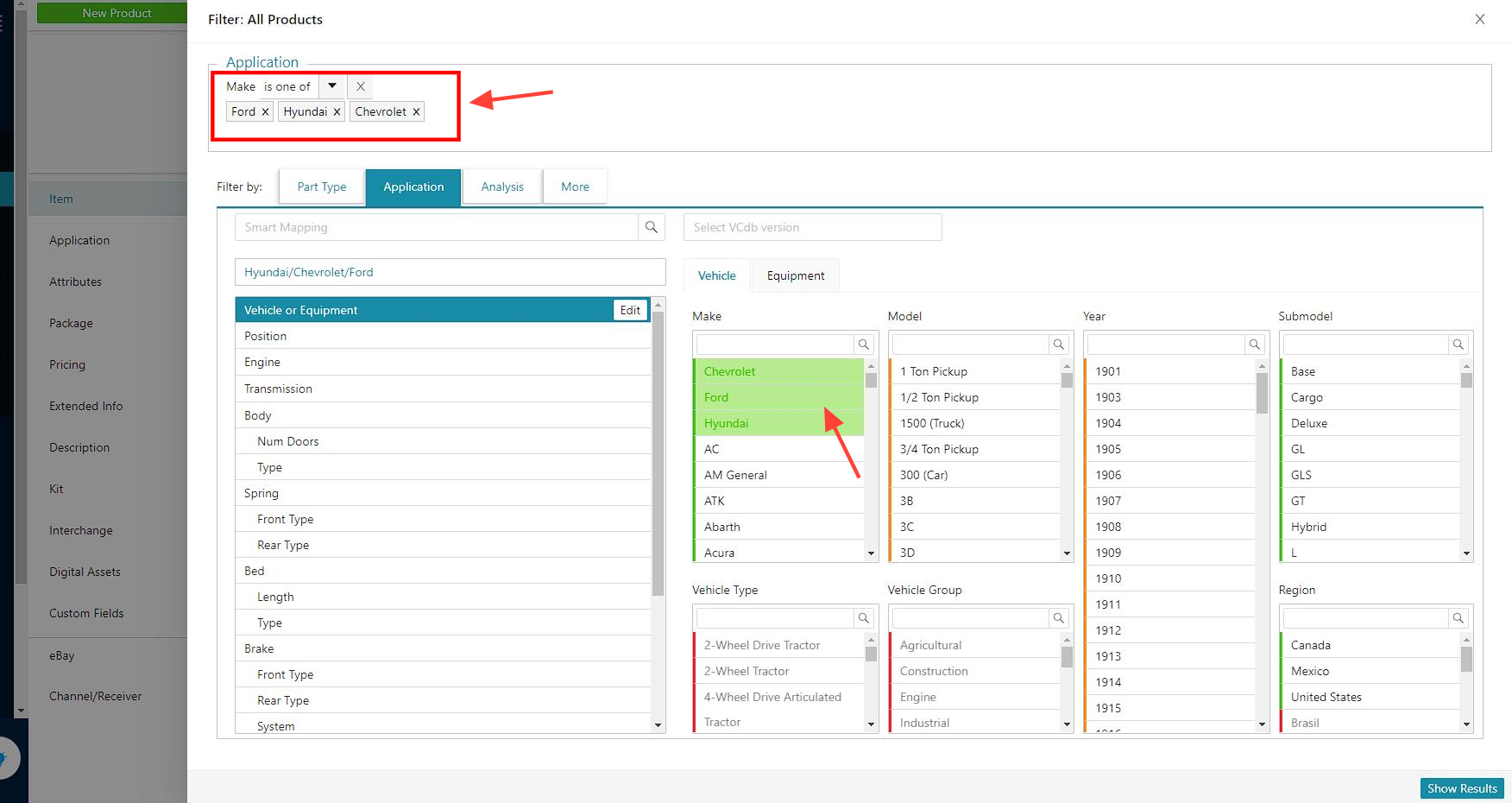Select Agricultural in Vehicle Group list
Viewport: 1512px width, 803px height.
coord(973,645)
